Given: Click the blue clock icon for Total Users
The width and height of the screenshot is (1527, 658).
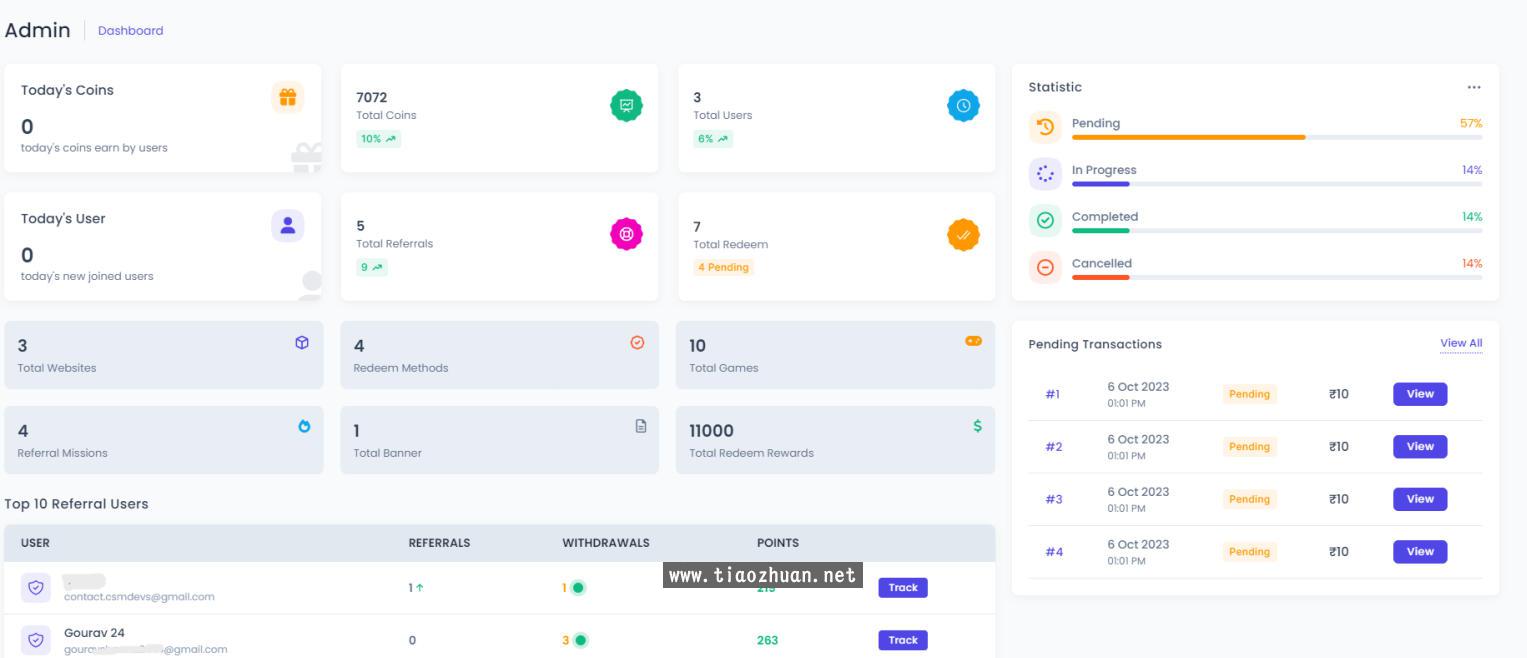Looking at the screenshot, I should (x=963, y=105).
